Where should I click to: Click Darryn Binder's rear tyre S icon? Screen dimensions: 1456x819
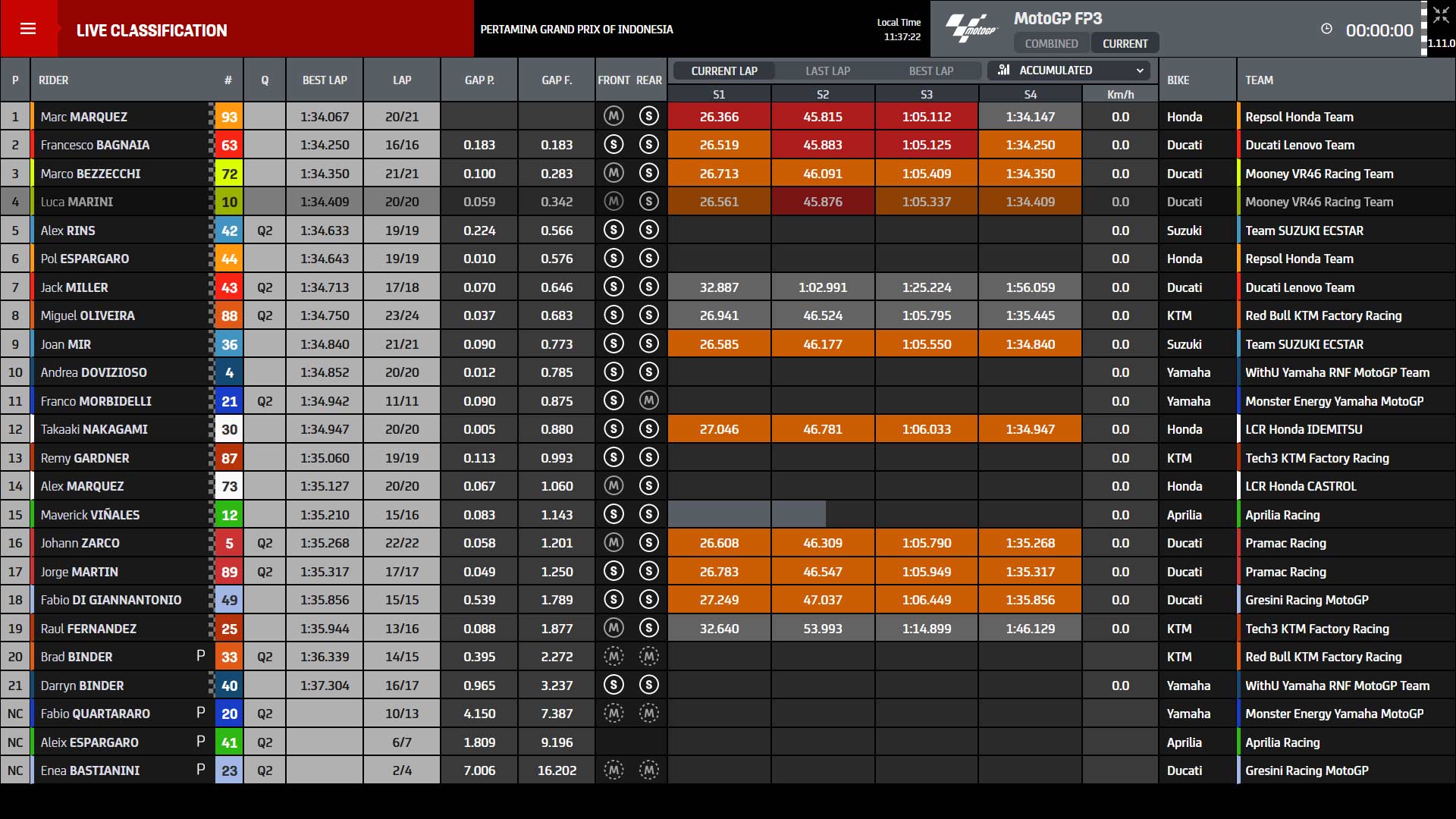648,685
